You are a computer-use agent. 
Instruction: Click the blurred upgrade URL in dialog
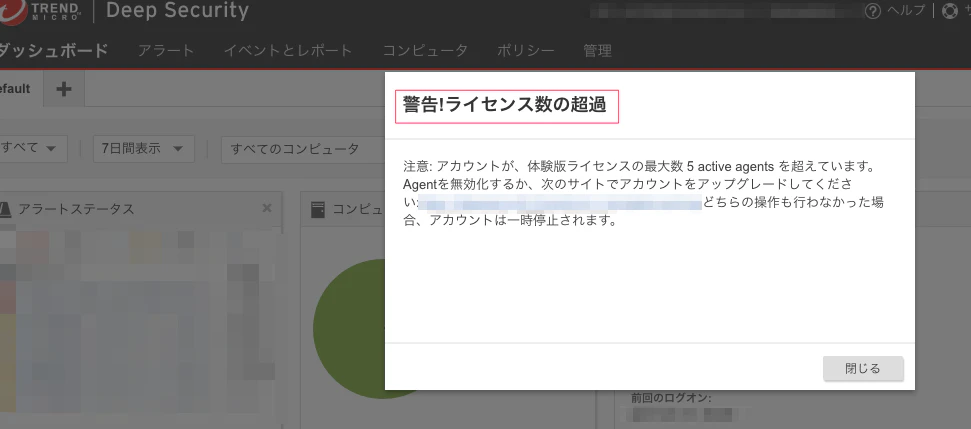coord(560,202)
